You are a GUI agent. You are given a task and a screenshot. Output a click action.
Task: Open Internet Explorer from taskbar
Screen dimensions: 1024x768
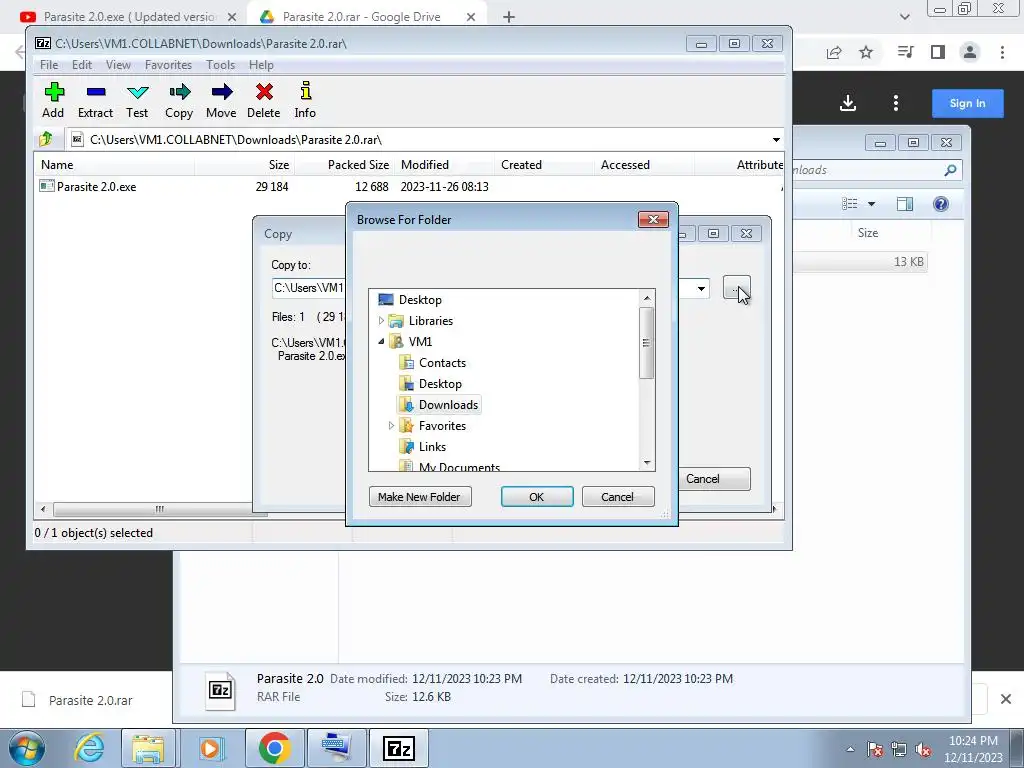[89, 748]
